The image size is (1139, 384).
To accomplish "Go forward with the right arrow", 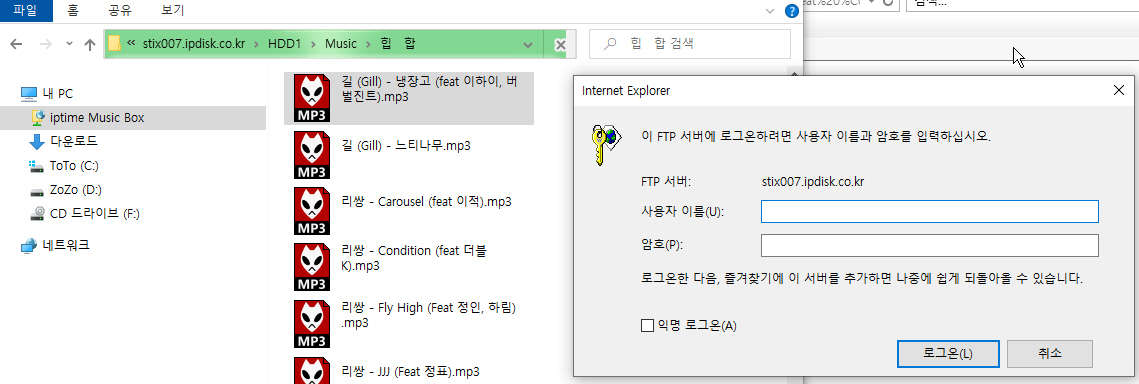I will [45, 44].
